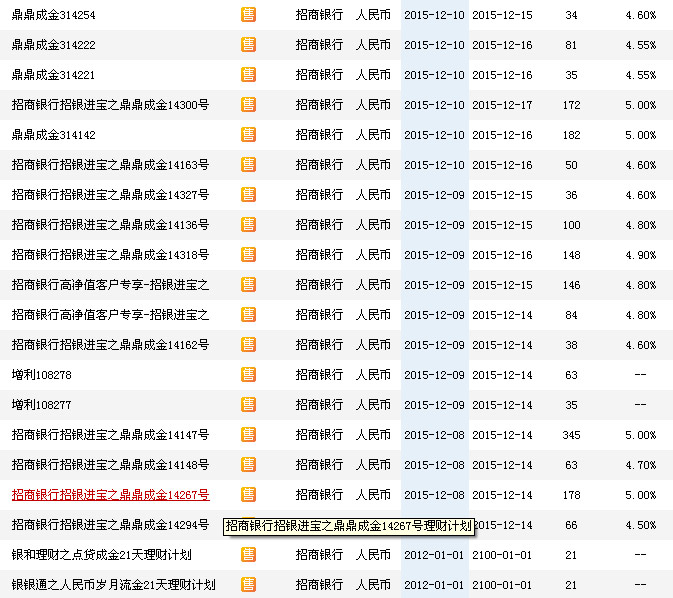Screen dimensions: 673x598
Task: Open the red 鼎鼎成金14267号 link
Action: click(x=110, y=495)
